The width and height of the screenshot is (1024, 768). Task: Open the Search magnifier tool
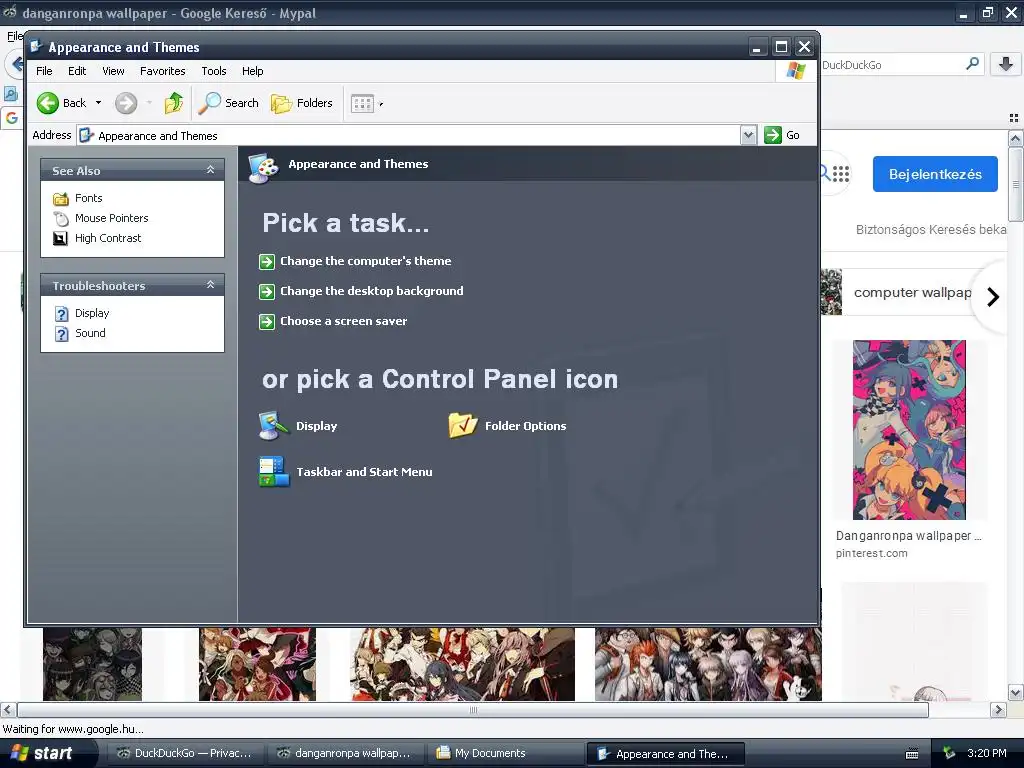click(x=229, y=103)
